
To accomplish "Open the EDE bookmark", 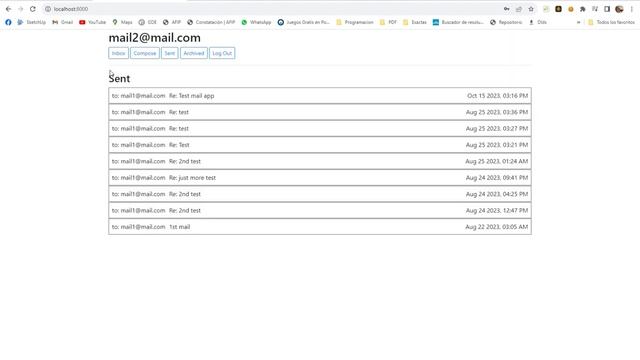I will (x=147, y=22).
